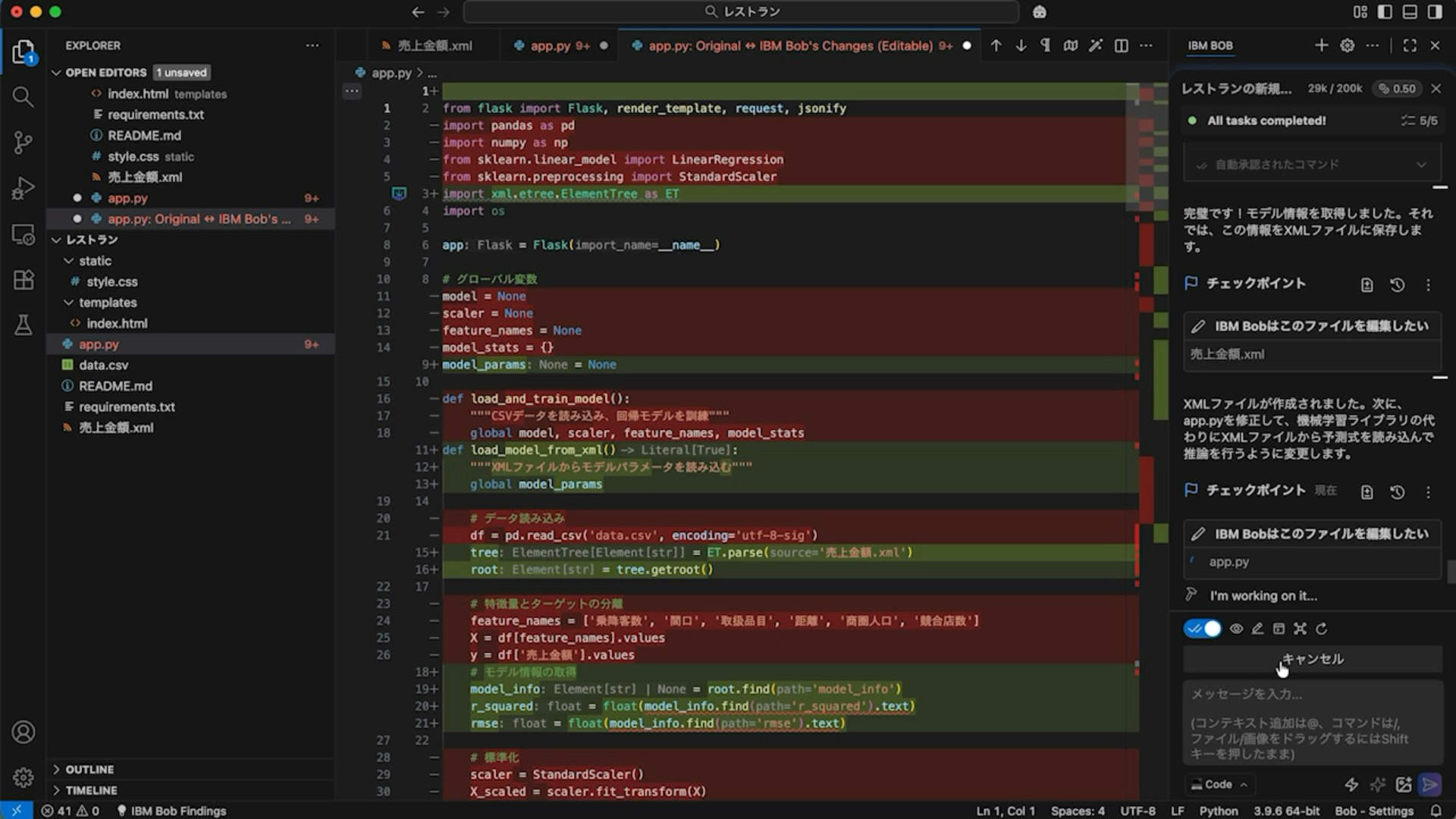
Task: Expand the OUTLINE section
Action: pyautogui.click(x=89, y=769)
